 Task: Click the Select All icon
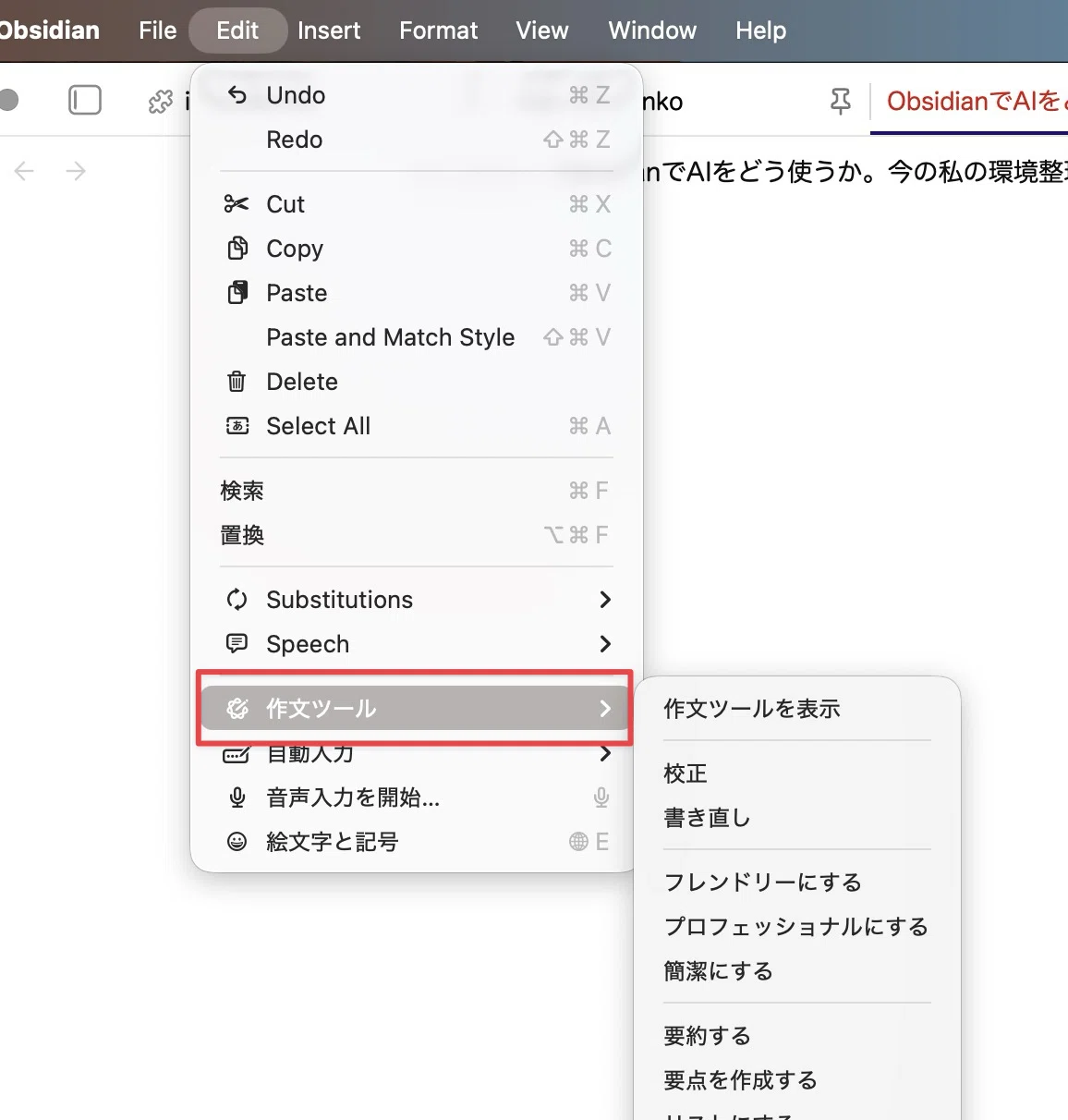[x=237, y=426]
